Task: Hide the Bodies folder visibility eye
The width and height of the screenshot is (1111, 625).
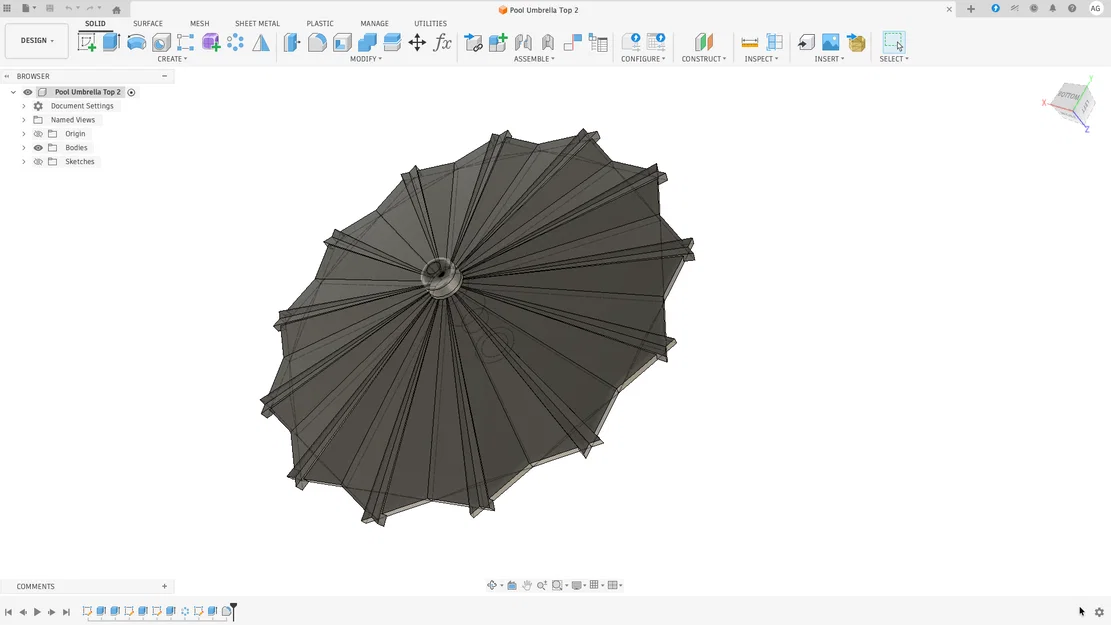Action: tap(38, 147)
